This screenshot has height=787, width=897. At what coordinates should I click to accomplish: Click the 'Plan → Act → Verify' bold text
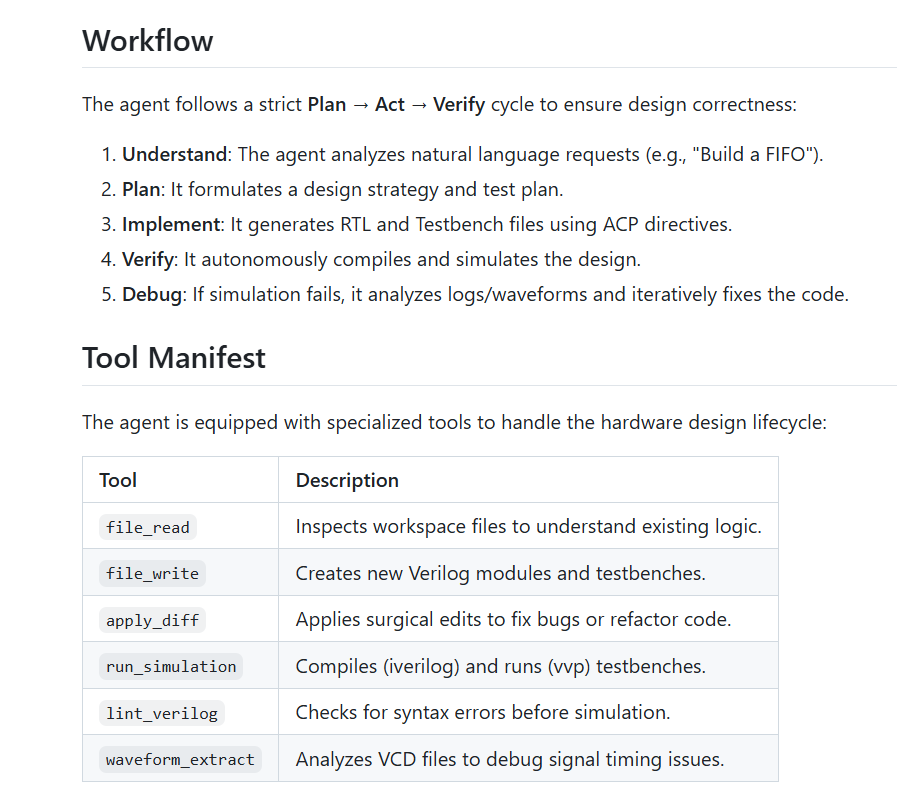point(396,105)
